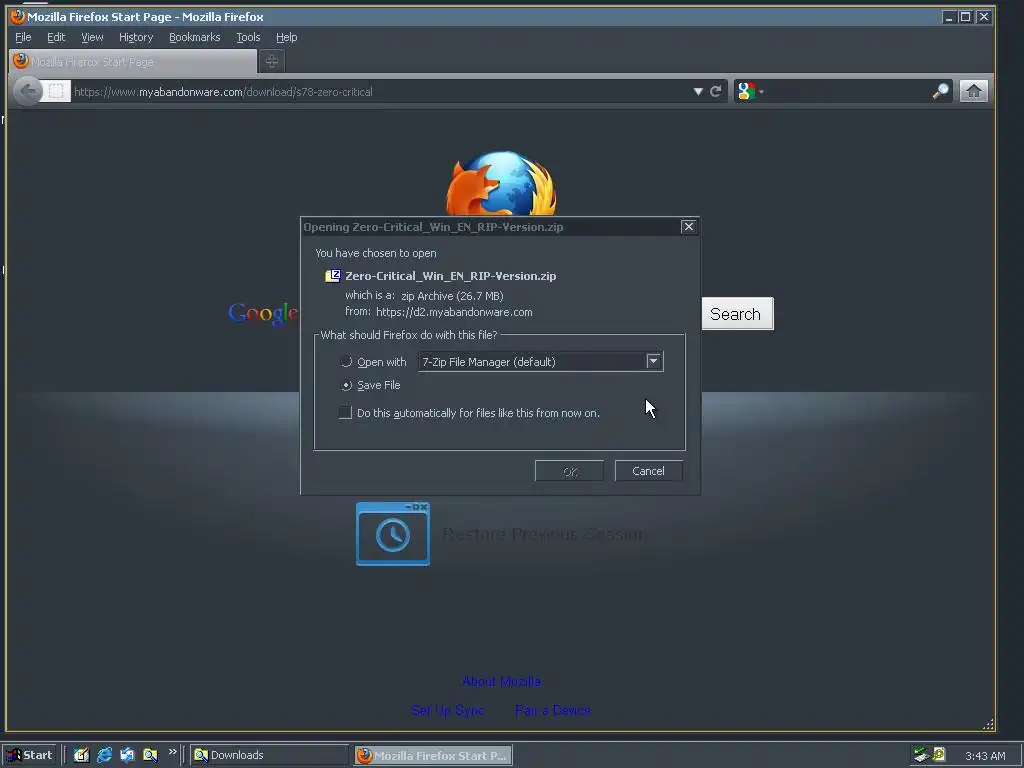Click the back arrow navigation button

27,91
